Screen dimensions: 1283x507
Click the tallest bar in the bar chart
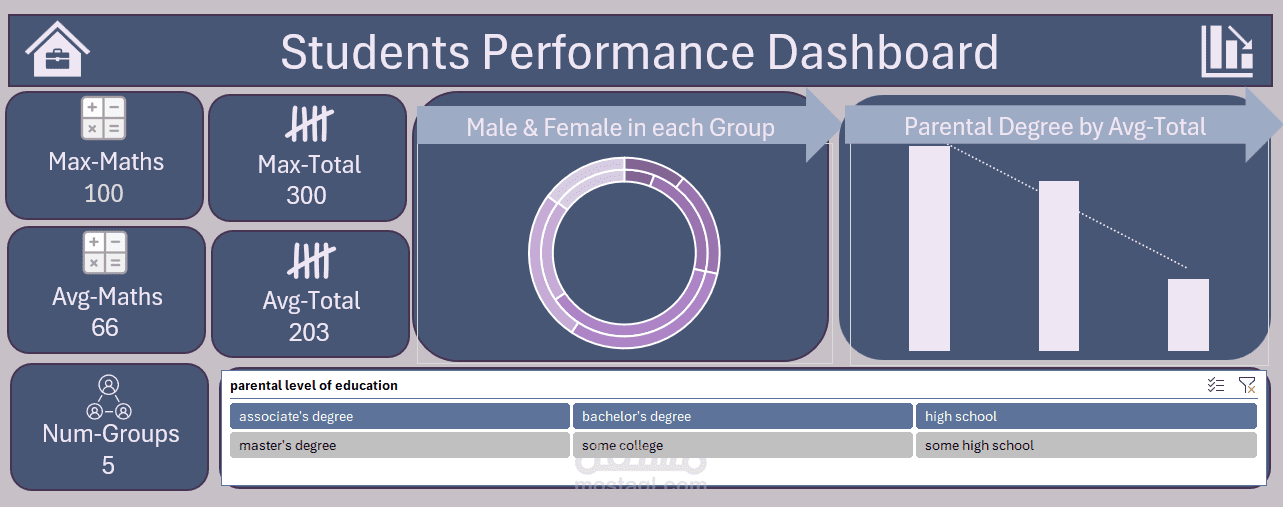point(929,248)
